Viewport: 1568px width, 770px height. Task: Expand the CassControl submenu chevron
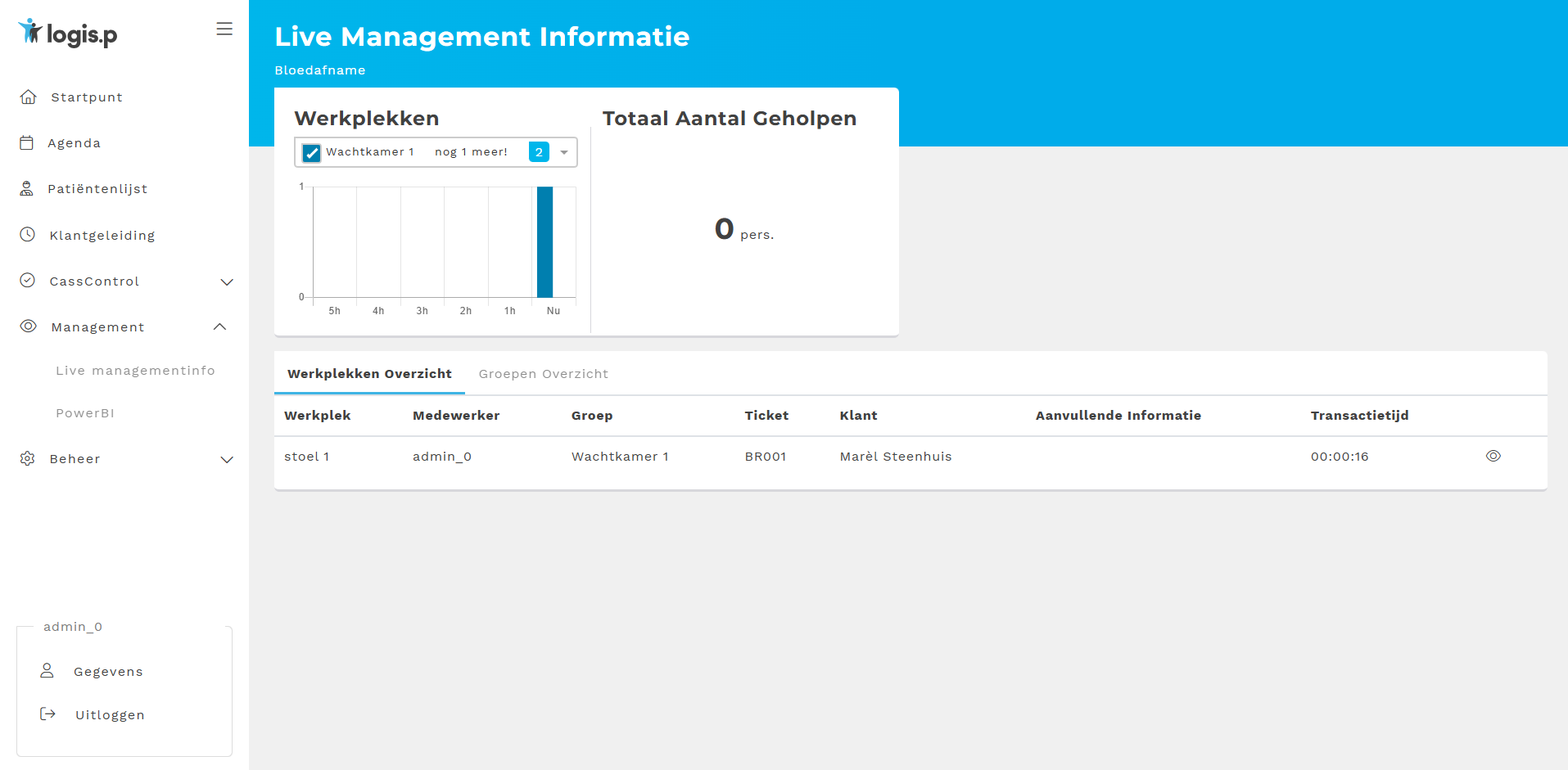pyautogui.click(x=227, y=281)
